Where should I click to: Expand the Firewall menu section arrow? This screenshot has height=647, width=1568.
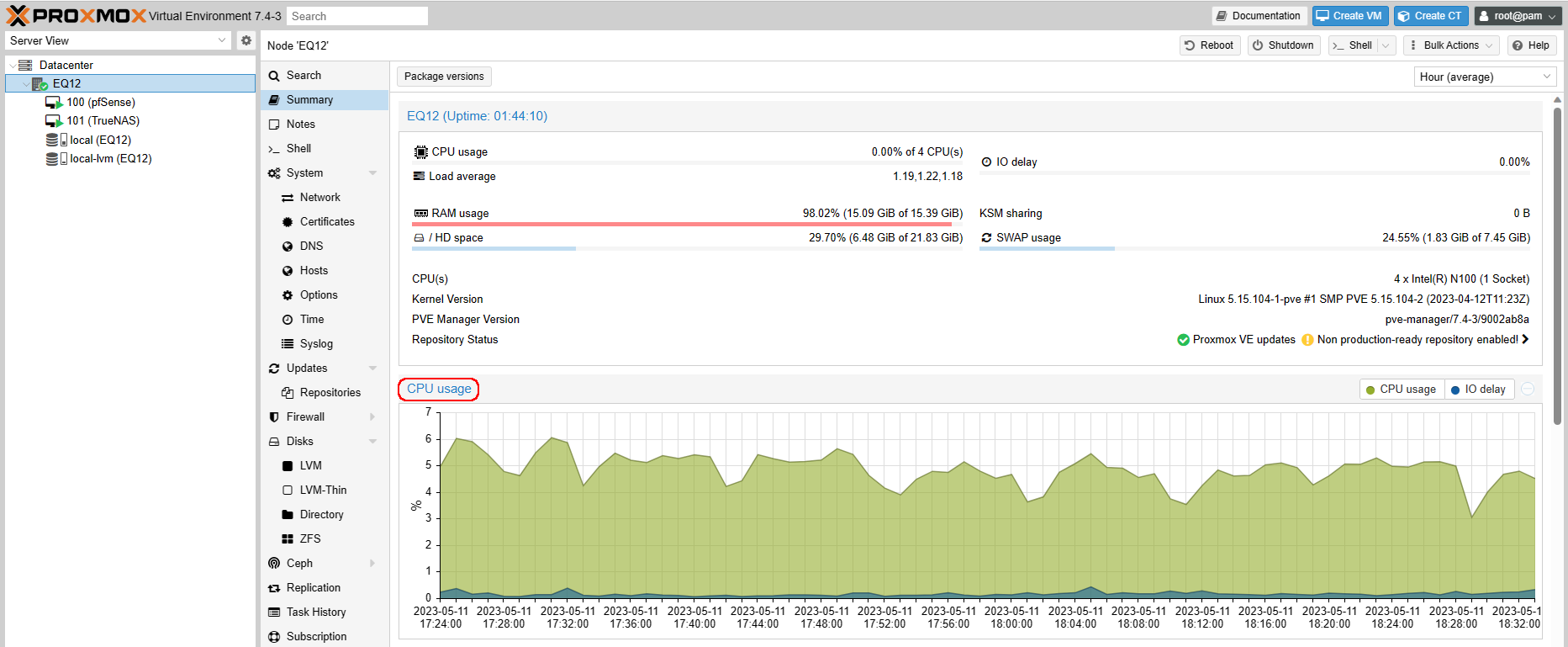(372, 417)
